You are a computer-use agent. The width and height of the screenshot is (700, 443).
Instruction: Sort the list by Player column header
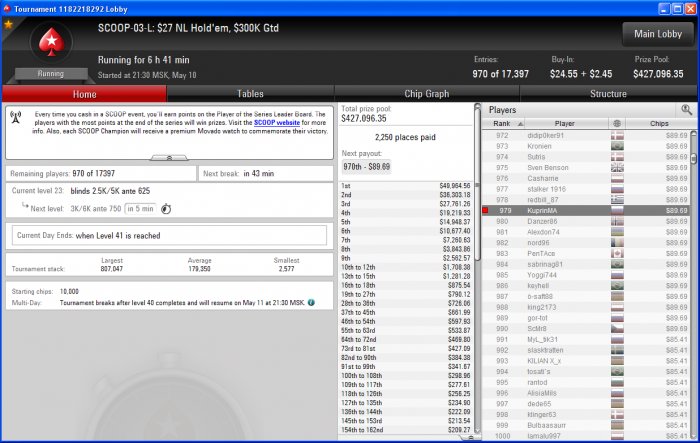pos(565,123)
